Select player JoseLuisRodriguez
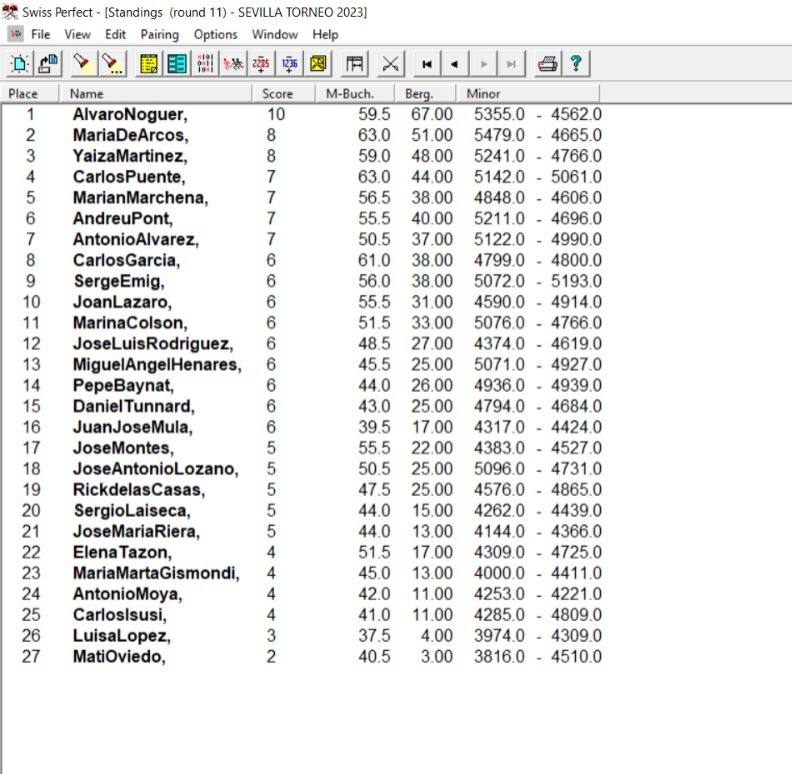Viewport: 792px width, 774px height. [153, 343]
